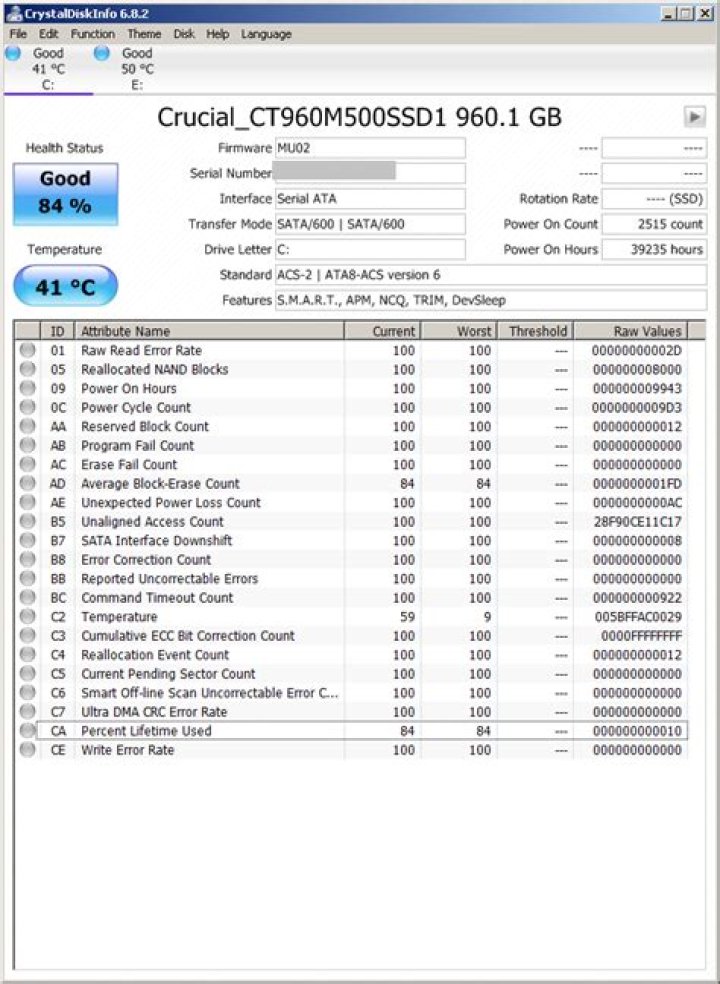Click status icon for Power On Hours row
This screenshot has height=984, width=720.
tap(27, 388)
